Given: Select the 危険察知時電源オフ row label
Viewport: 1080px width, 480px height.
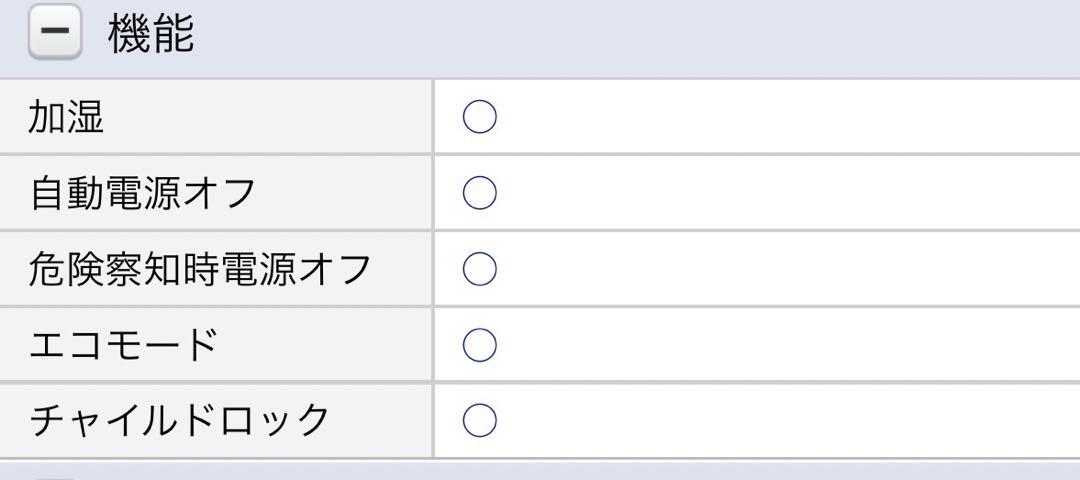Looking at the screenshot, I should pyautogui.click(x=200, y=269).
